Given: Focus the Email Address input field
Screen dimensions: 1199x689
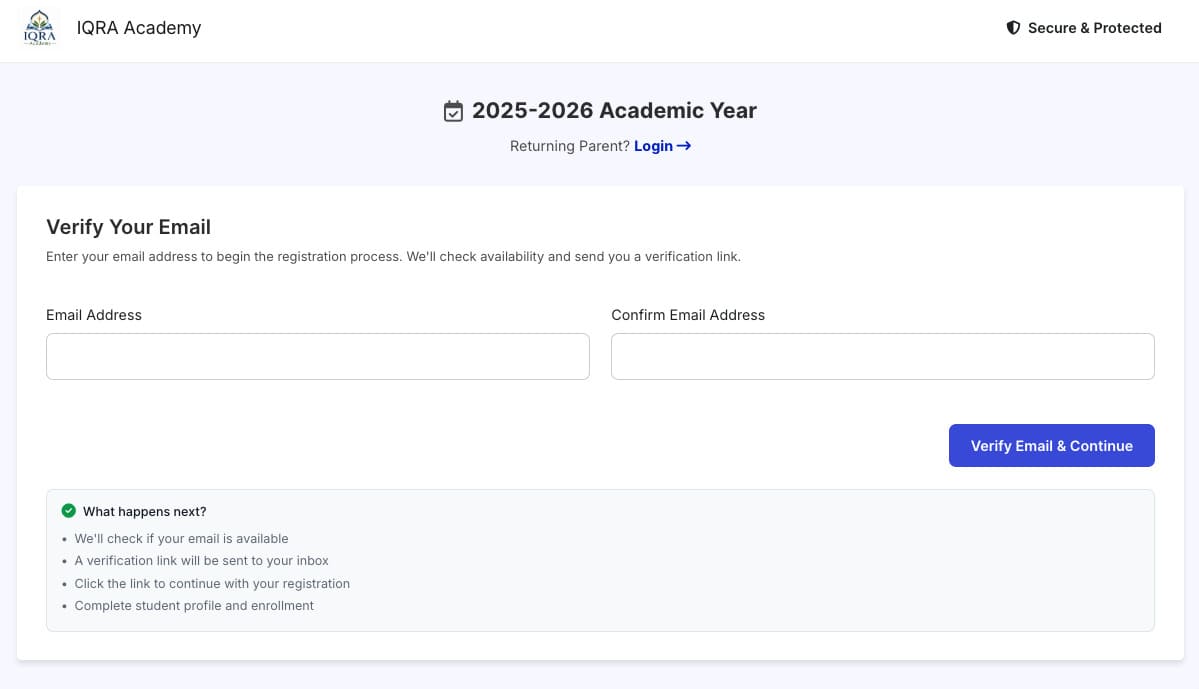Looking at the screenshot, I should pyautogui.click(x=317, y=356).
